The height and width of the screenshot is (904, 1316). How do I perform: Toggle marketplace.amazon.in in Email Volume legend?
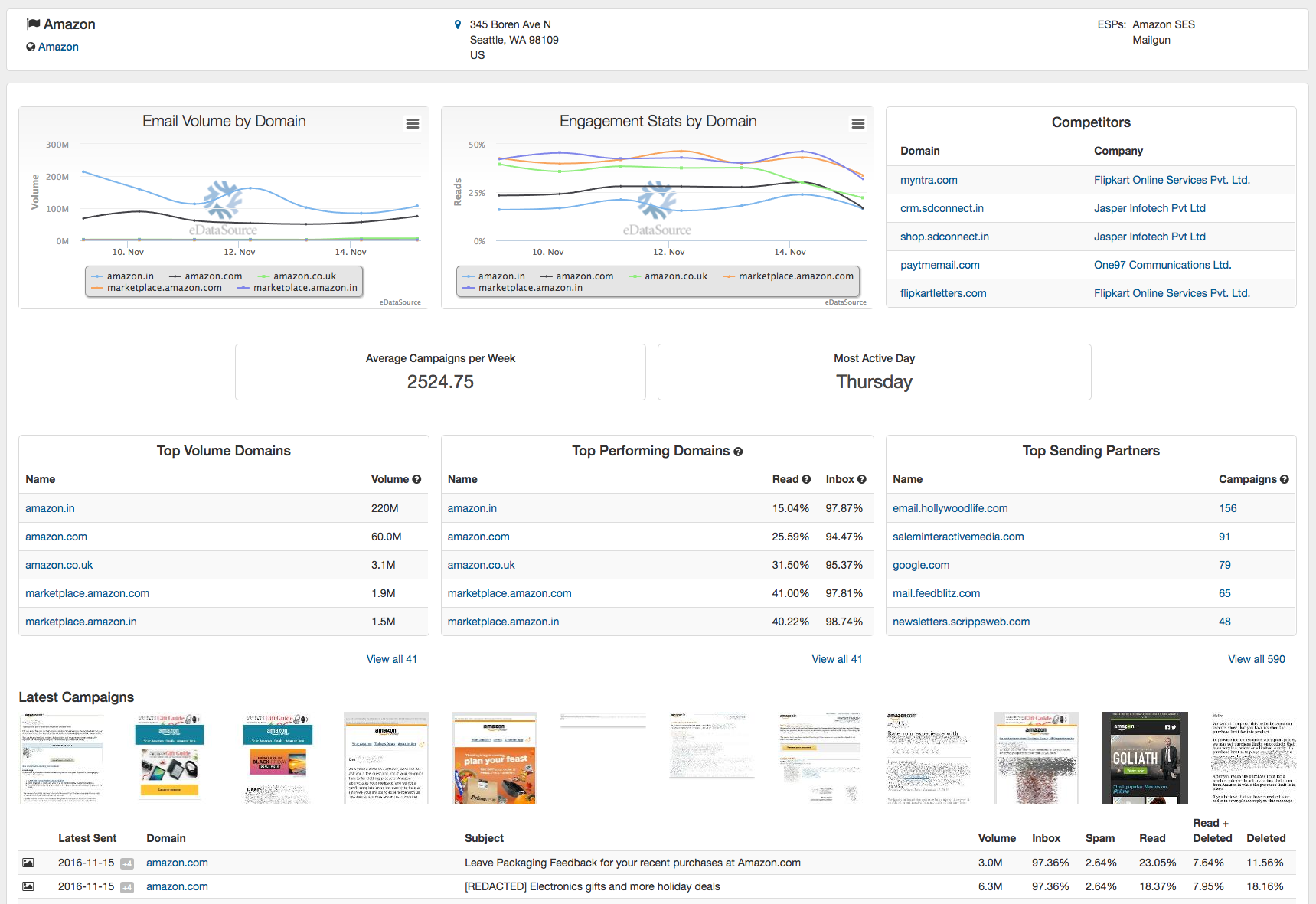pyautogui.click(x=297, y=288)
